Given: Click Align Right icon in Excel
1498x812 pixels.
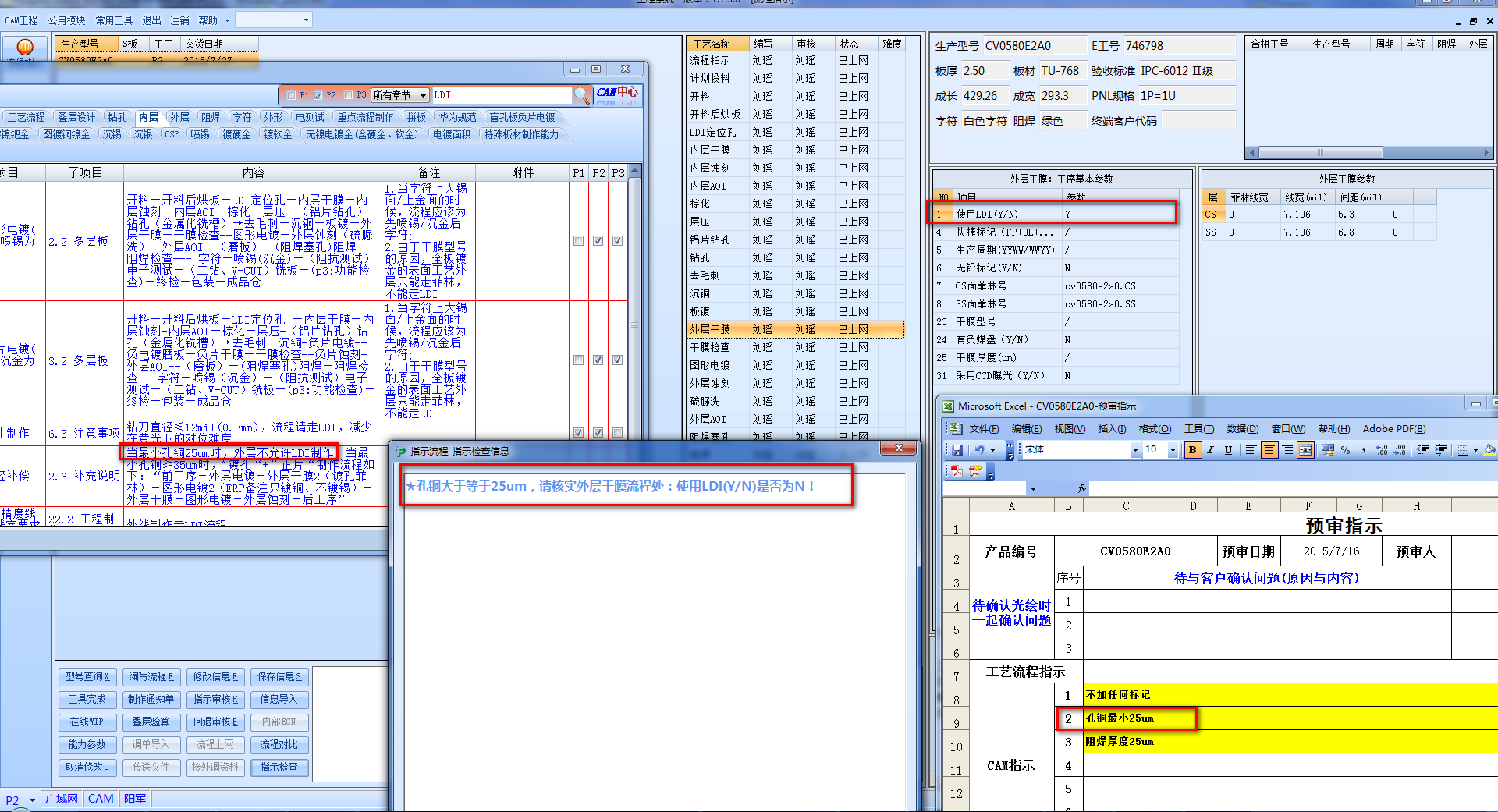Looking at the screenshot, I should (x=1287, y=450).
